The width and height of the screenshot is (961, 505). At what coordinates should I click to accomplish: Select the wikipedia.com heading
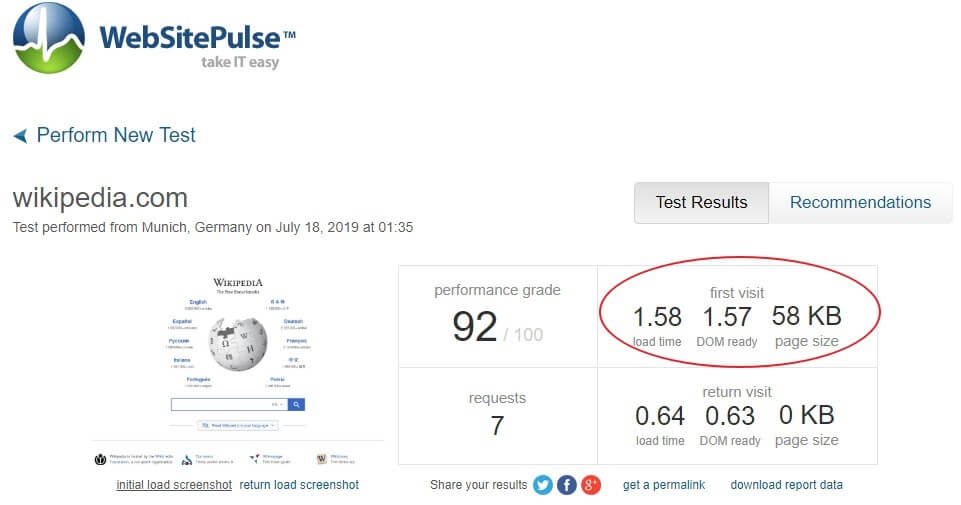pyautogui.click(x=100, y=198)
